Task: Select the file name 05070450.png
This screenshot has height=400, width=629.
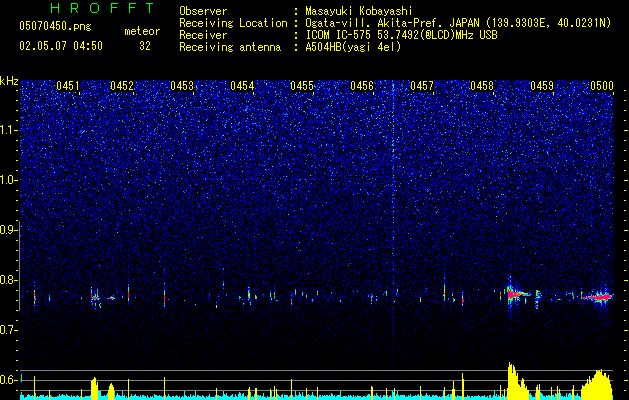Action: 55,27
